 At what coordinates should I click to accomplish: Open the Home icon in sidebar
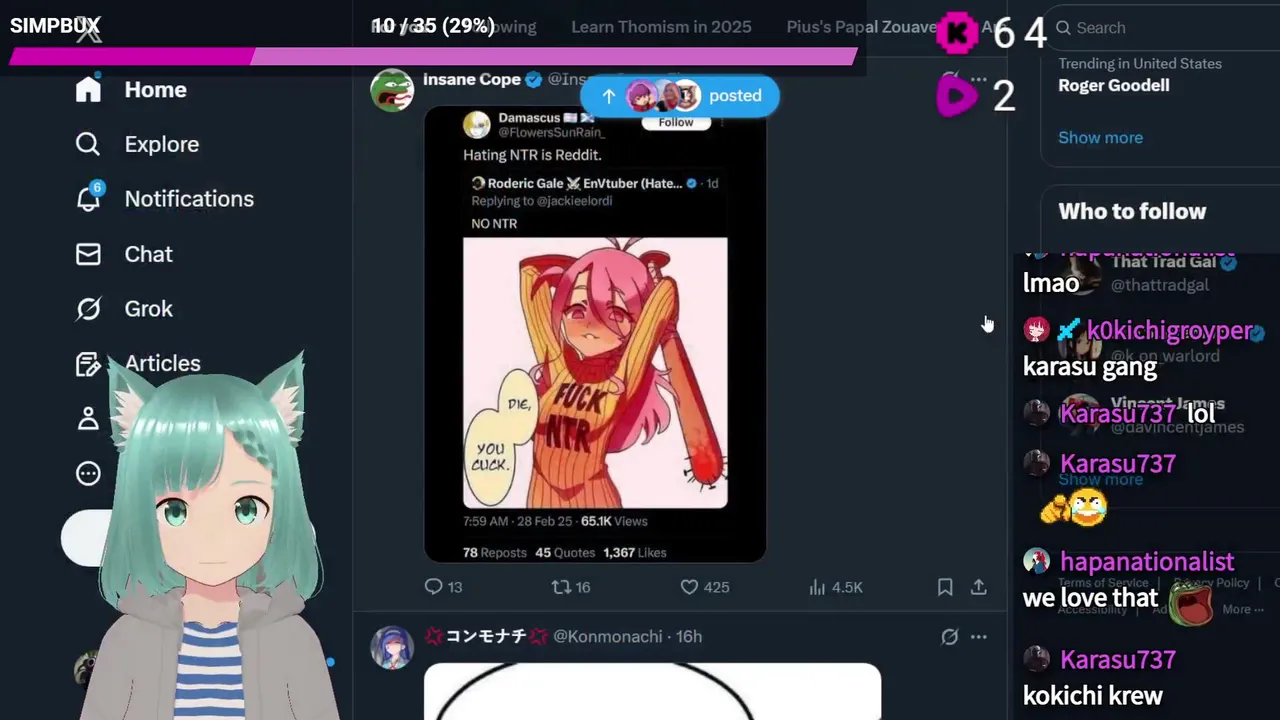coord(88,89)
